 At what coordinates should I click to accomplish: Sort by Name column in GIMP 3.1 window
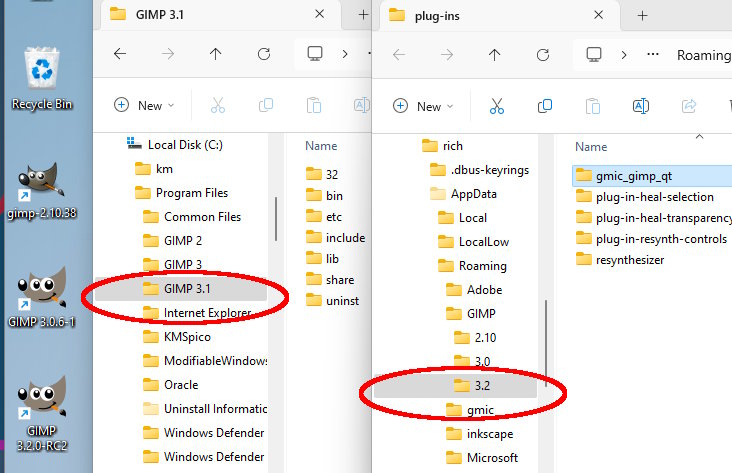[321, 146]
